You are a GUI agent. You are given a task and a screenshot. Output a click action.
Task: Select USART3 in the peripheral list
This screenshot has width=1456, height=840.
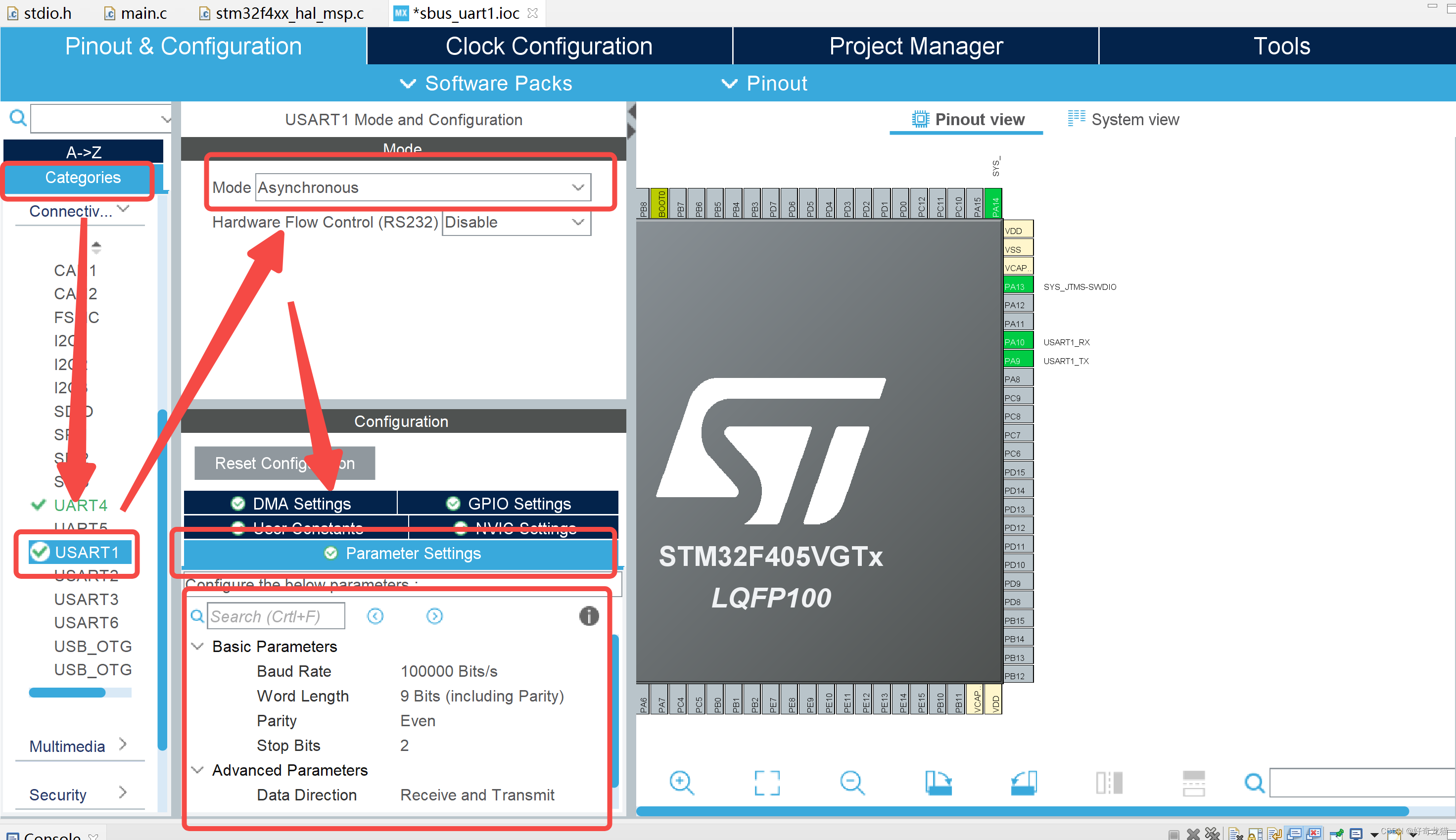[x=86, y=600]
